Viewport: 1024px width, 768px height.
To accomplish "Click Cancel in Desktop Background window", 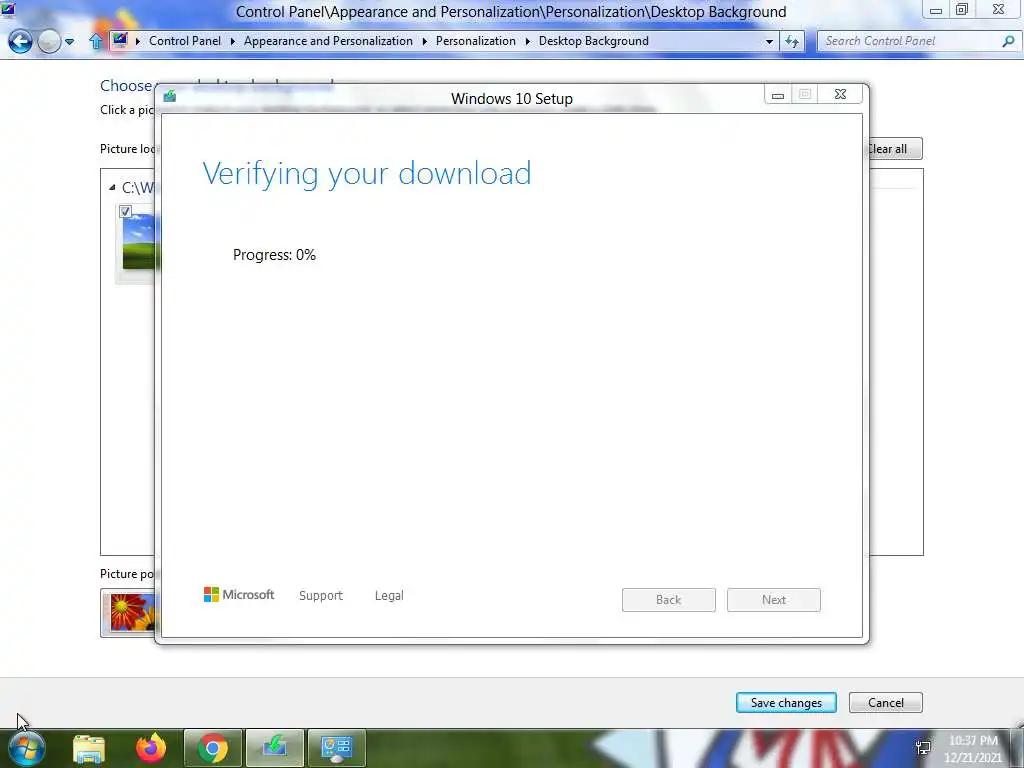I will click(x=886, y=703).
